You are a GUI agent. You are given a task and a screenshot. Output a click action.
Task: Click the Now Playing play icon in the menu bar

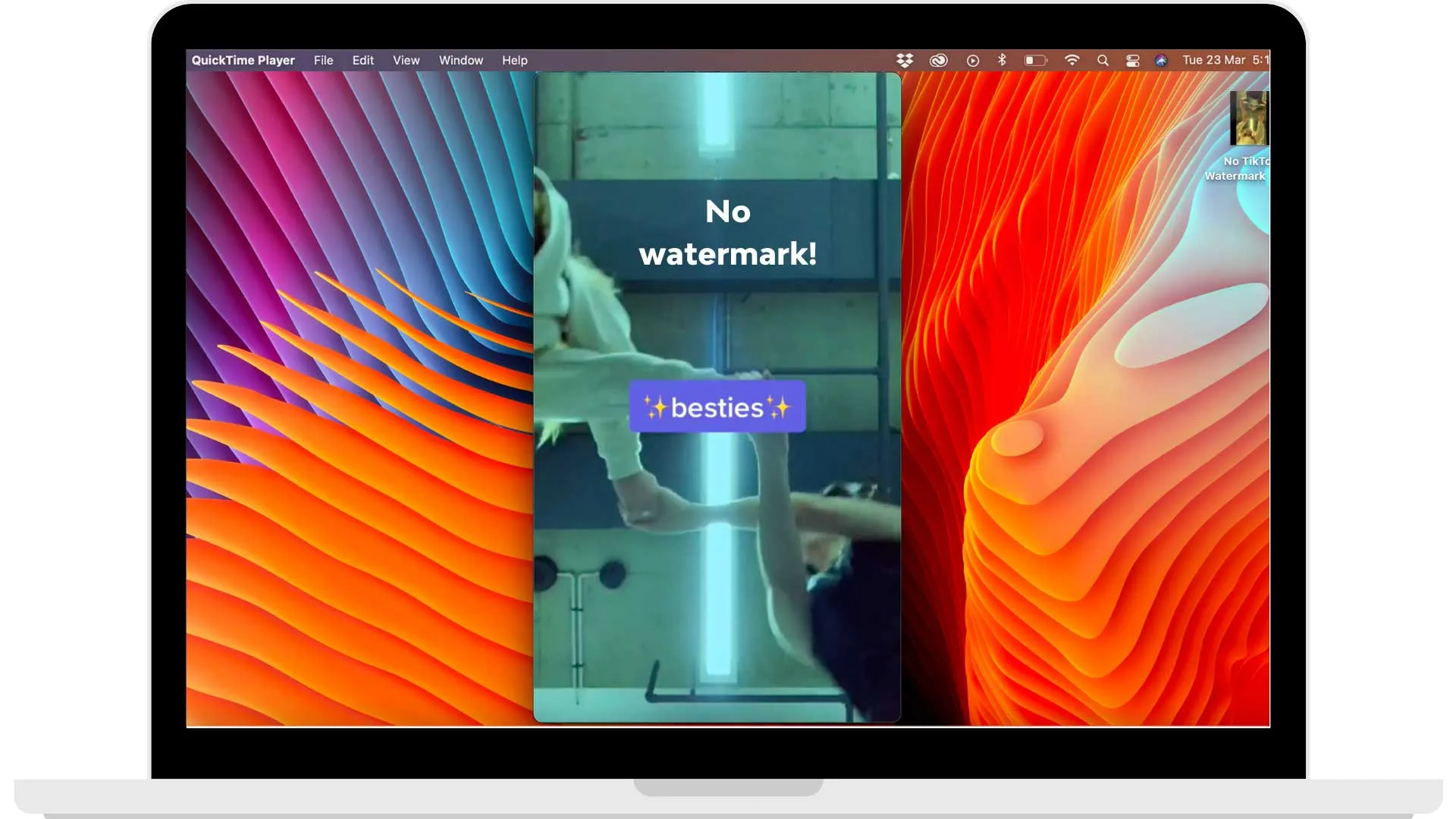tap(973, 61)
